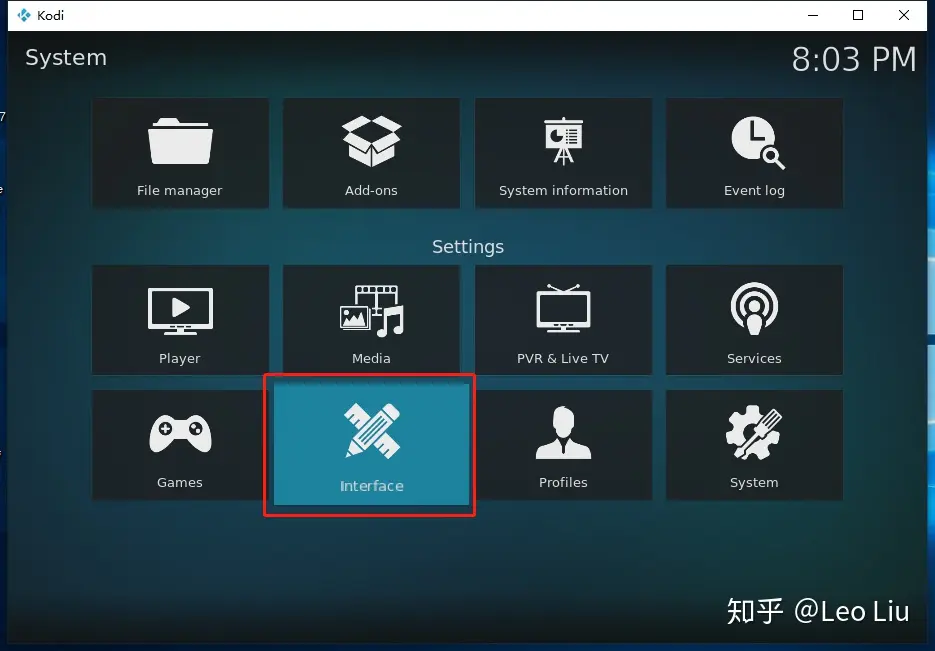The height and width of the screenshot is (651, 935).
Task: Open Profiles person icon
Action: (x=564, y=433)
